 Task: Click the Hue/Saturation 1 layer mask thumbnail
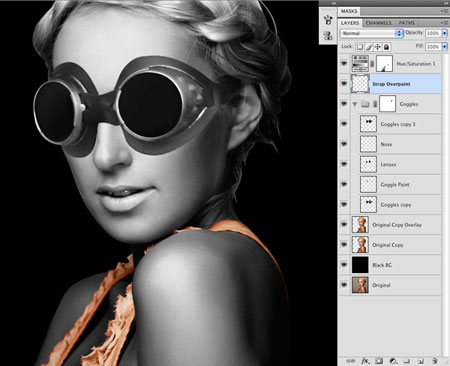coord(384,63)
